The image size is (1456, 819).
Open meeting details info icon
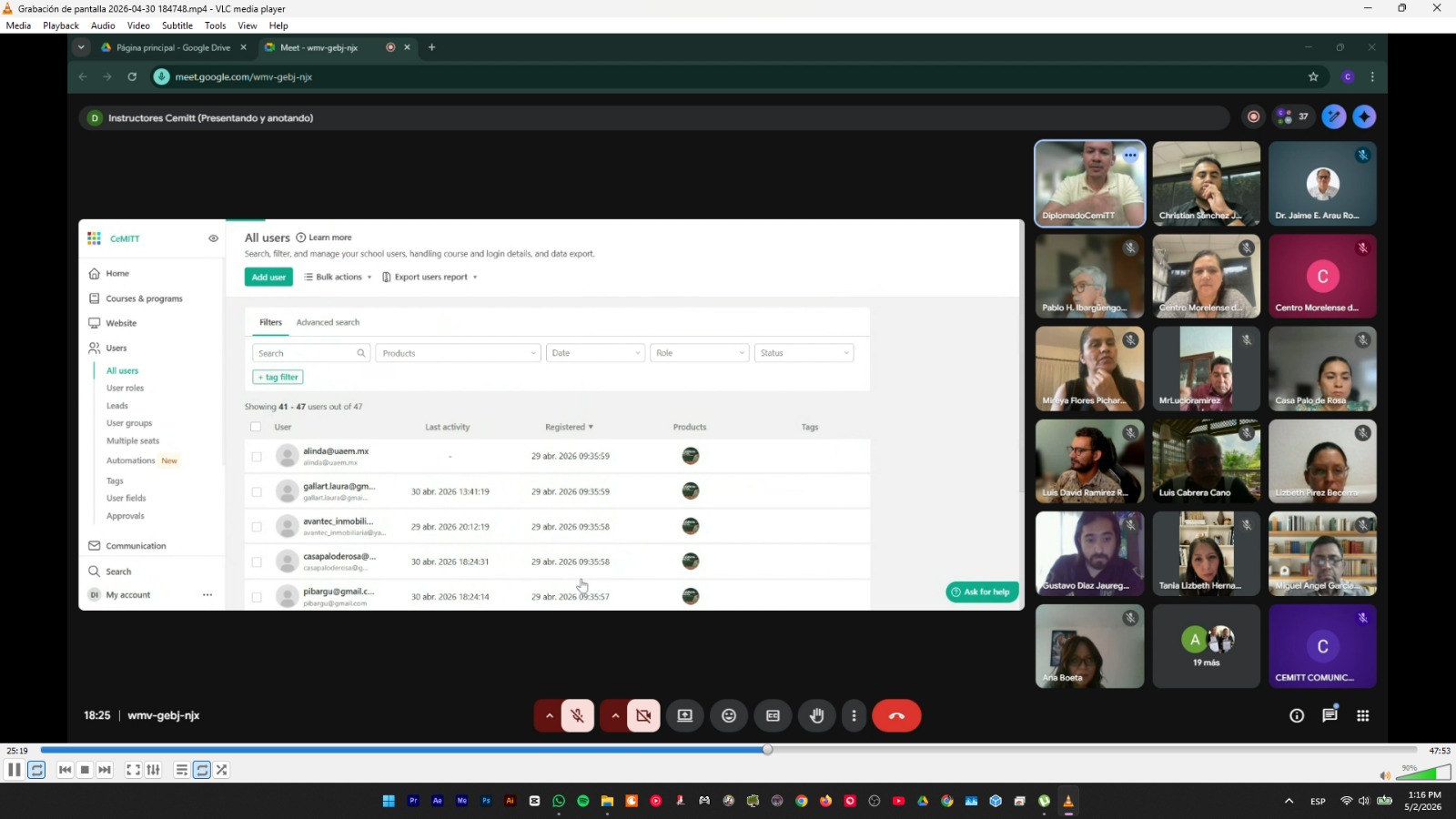tap(1297, 716)
